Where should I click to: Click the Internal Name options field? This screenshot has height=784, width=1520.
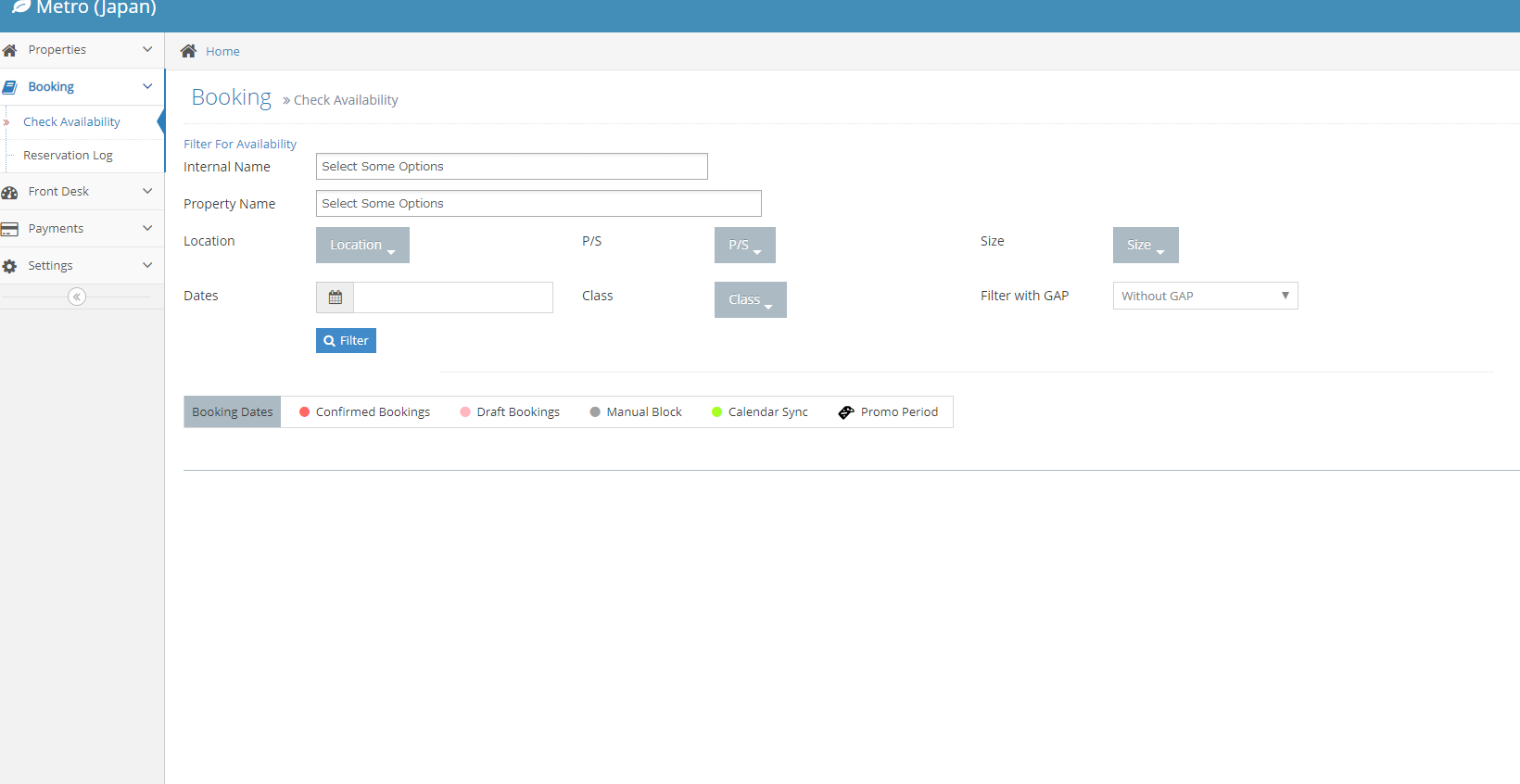pos(512,167)
